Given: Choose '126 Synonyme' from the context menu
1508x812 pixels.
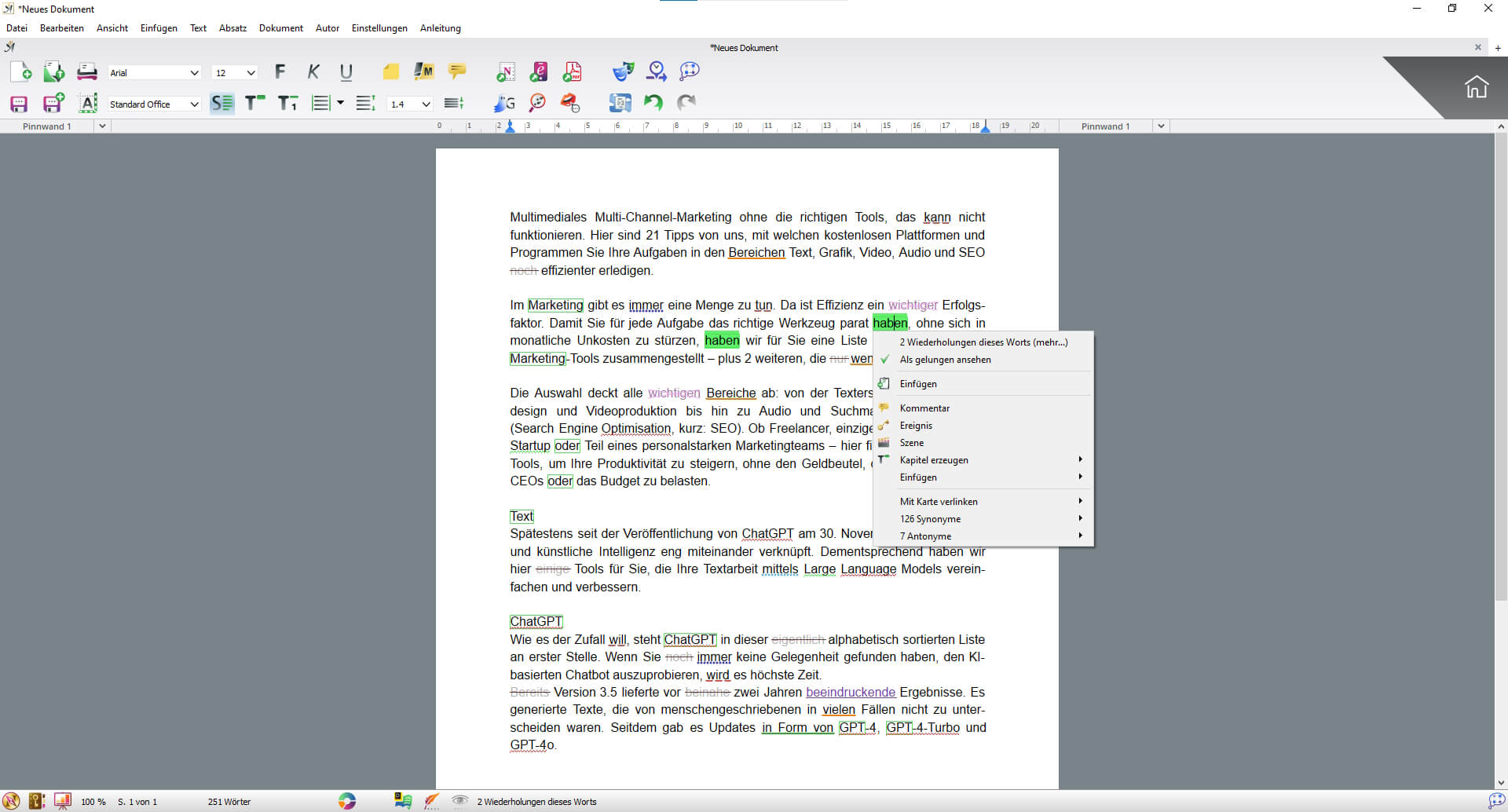Looking at the screenshot, I should point(930,519).
